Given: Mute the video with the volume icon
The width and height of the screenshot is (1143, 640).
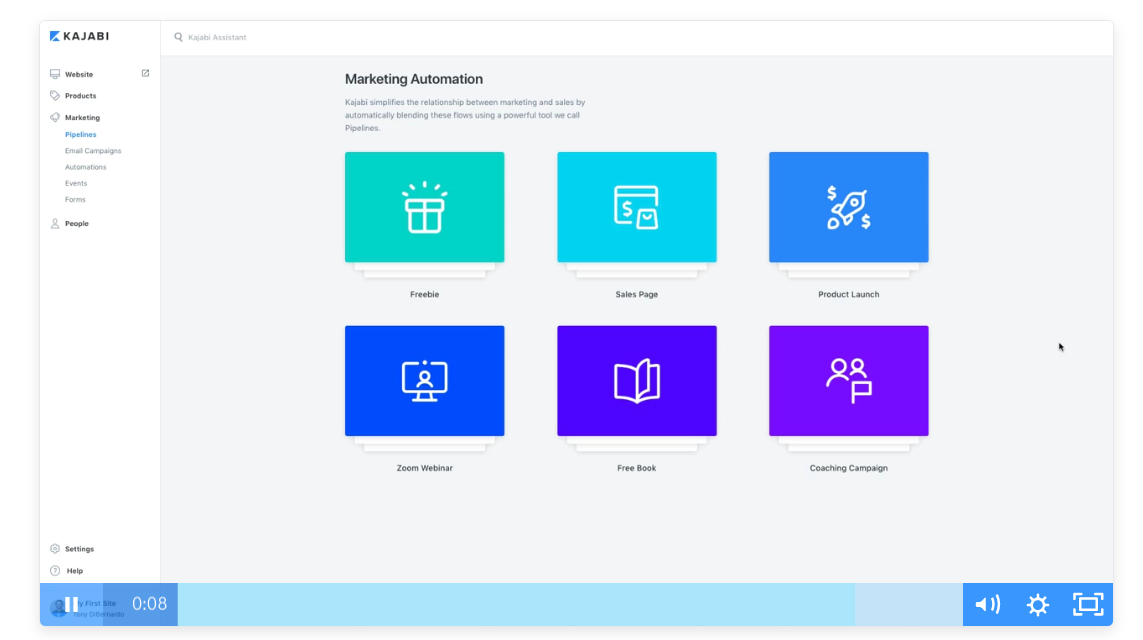Looking at the screenshot, I should 988,604.
